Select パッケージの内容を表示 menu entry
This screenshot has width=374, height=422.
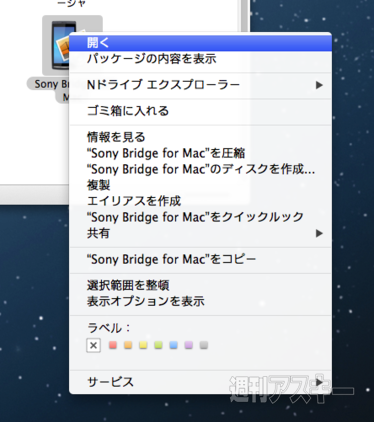click(200, 59)
